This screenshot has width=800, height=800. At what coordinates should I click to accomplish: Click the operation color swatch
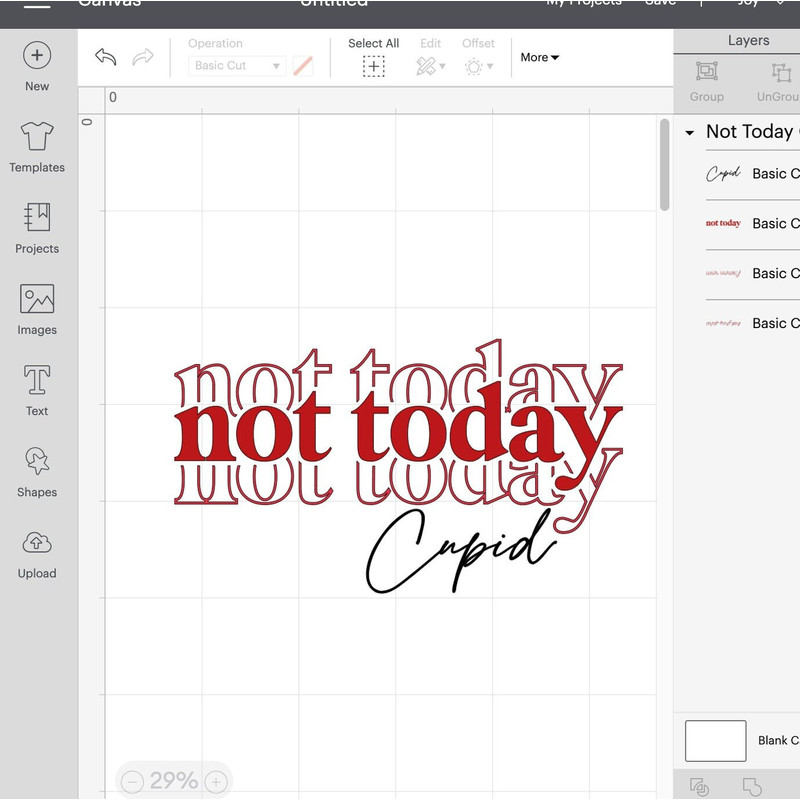(x=302, y=66)
